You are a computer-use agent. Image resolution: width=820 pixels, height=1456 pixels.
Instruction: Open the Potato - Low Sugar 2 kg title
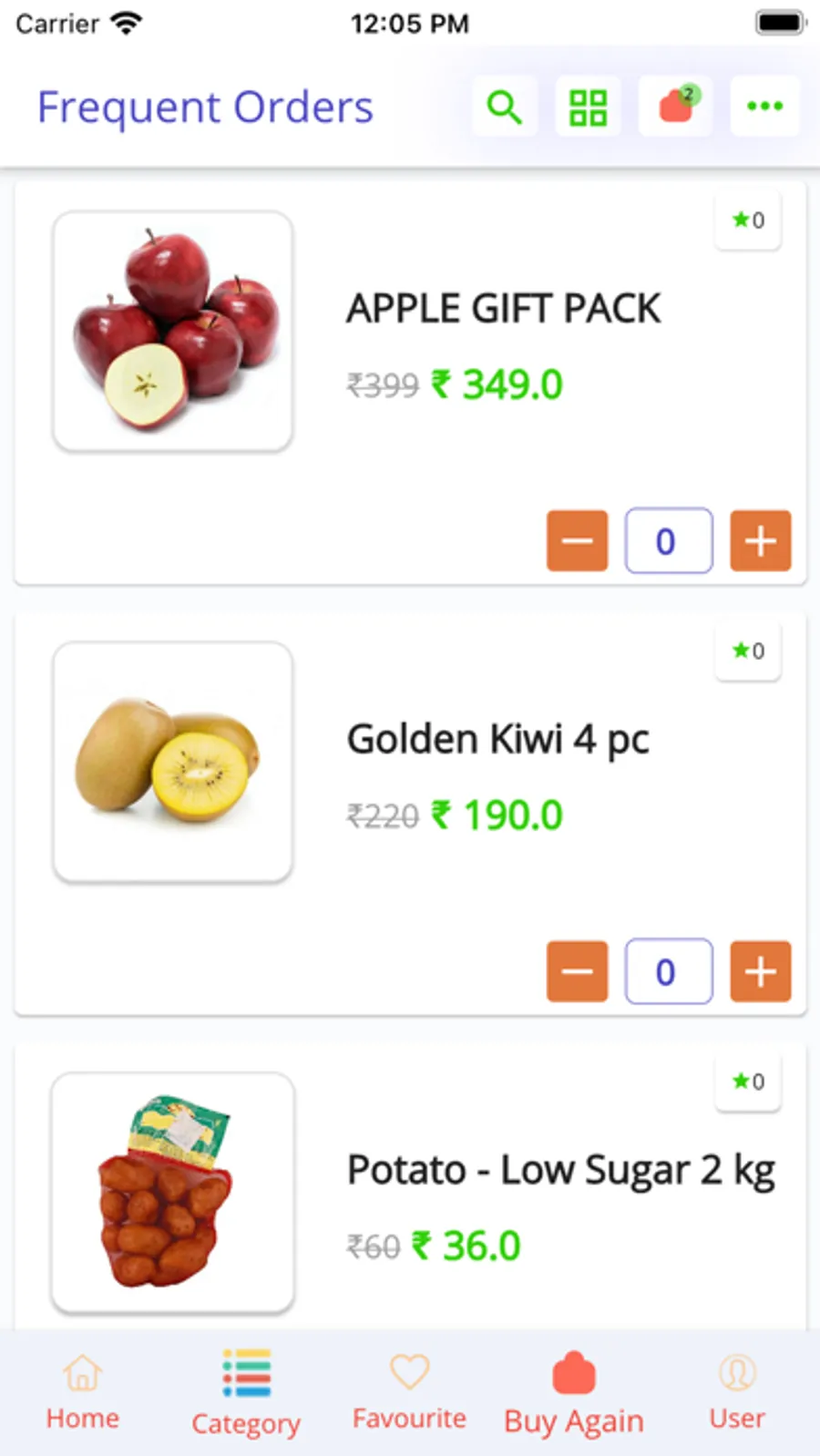coord(561,1171)
